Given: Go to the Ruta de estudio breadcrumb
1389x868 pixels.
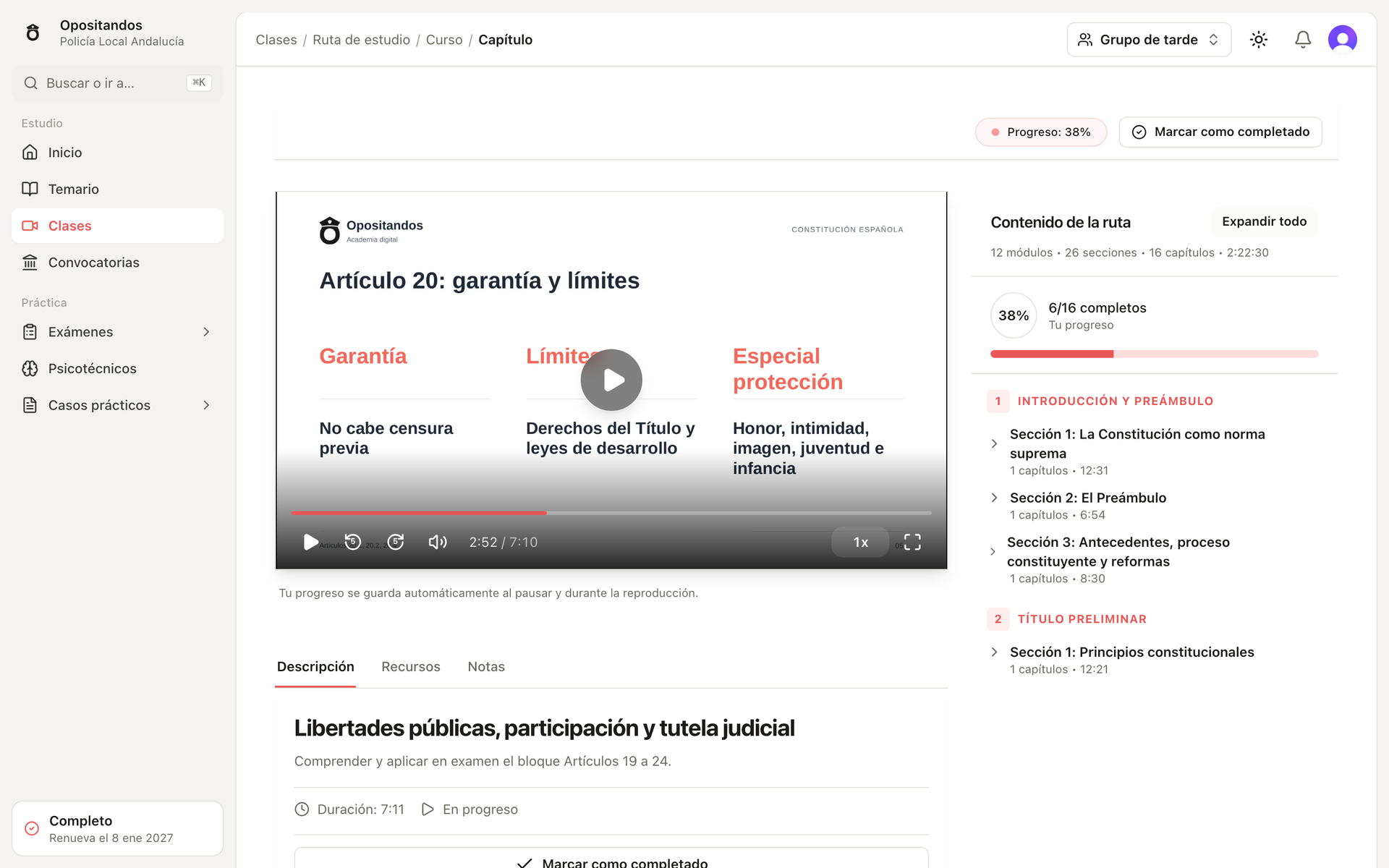Looking at the screenshot, I should pyautogui.click(x=361, y=40).
